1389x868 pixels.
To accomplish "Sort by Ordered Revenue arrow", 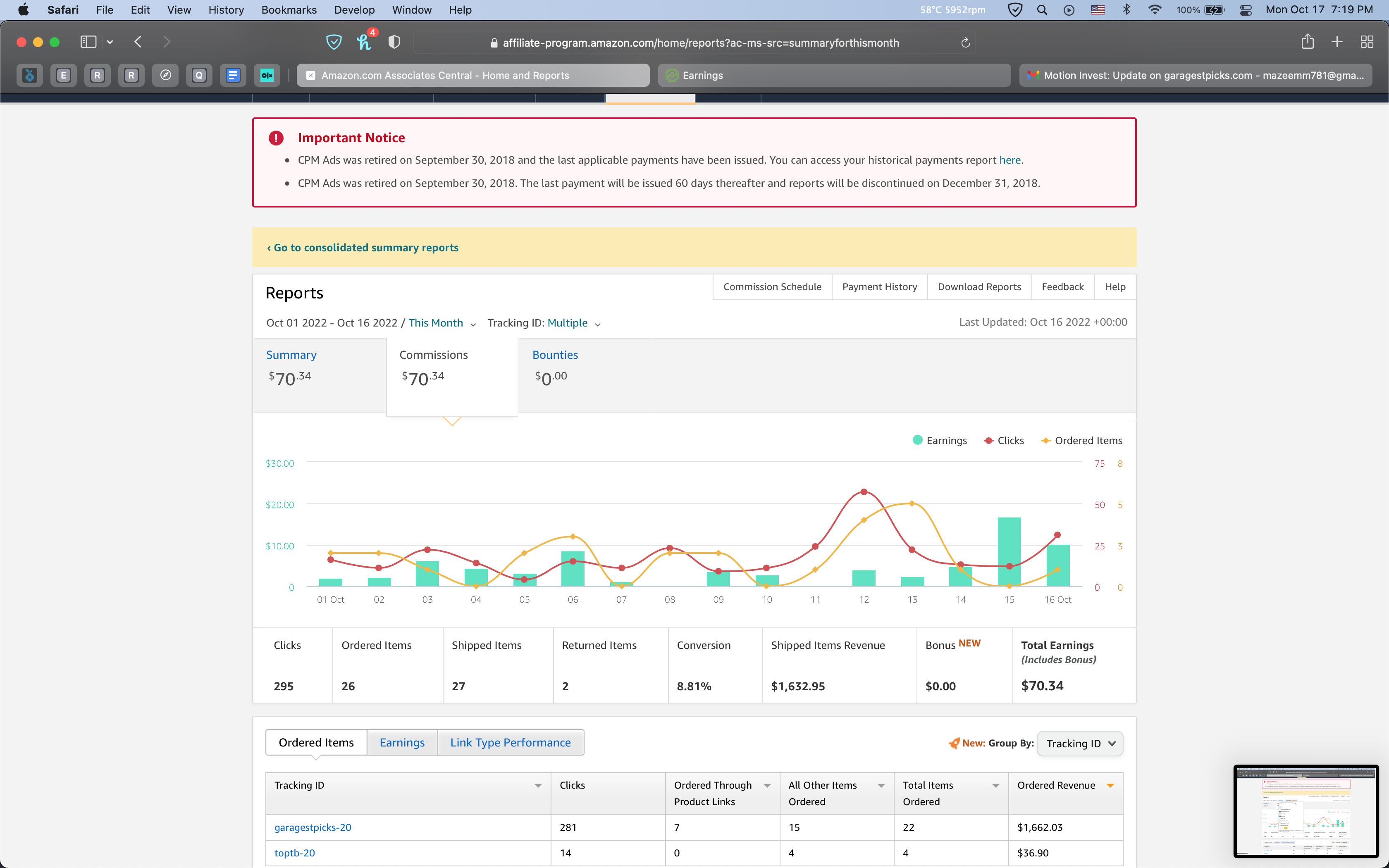I will 1110,785.
